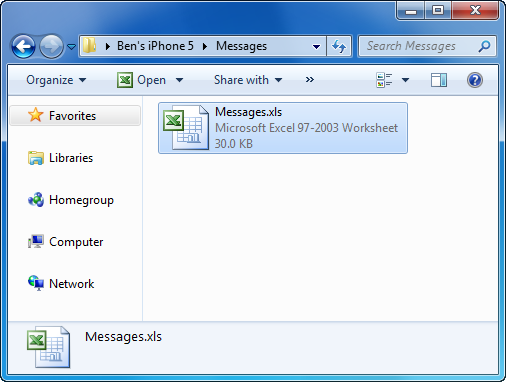Click the details pane Messages.xls thumbnail
The image size is (506, 382).
[48, 347]
